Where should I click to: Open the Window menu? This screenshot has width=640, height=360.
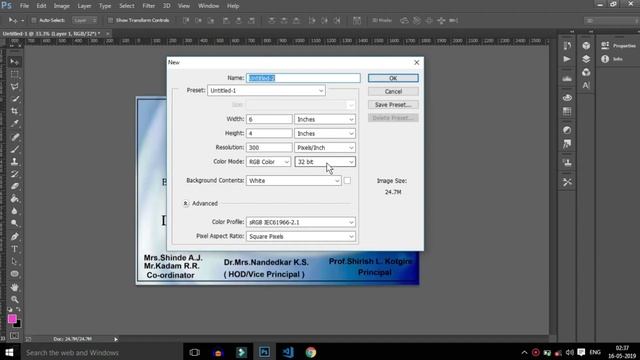coord(209,6)
